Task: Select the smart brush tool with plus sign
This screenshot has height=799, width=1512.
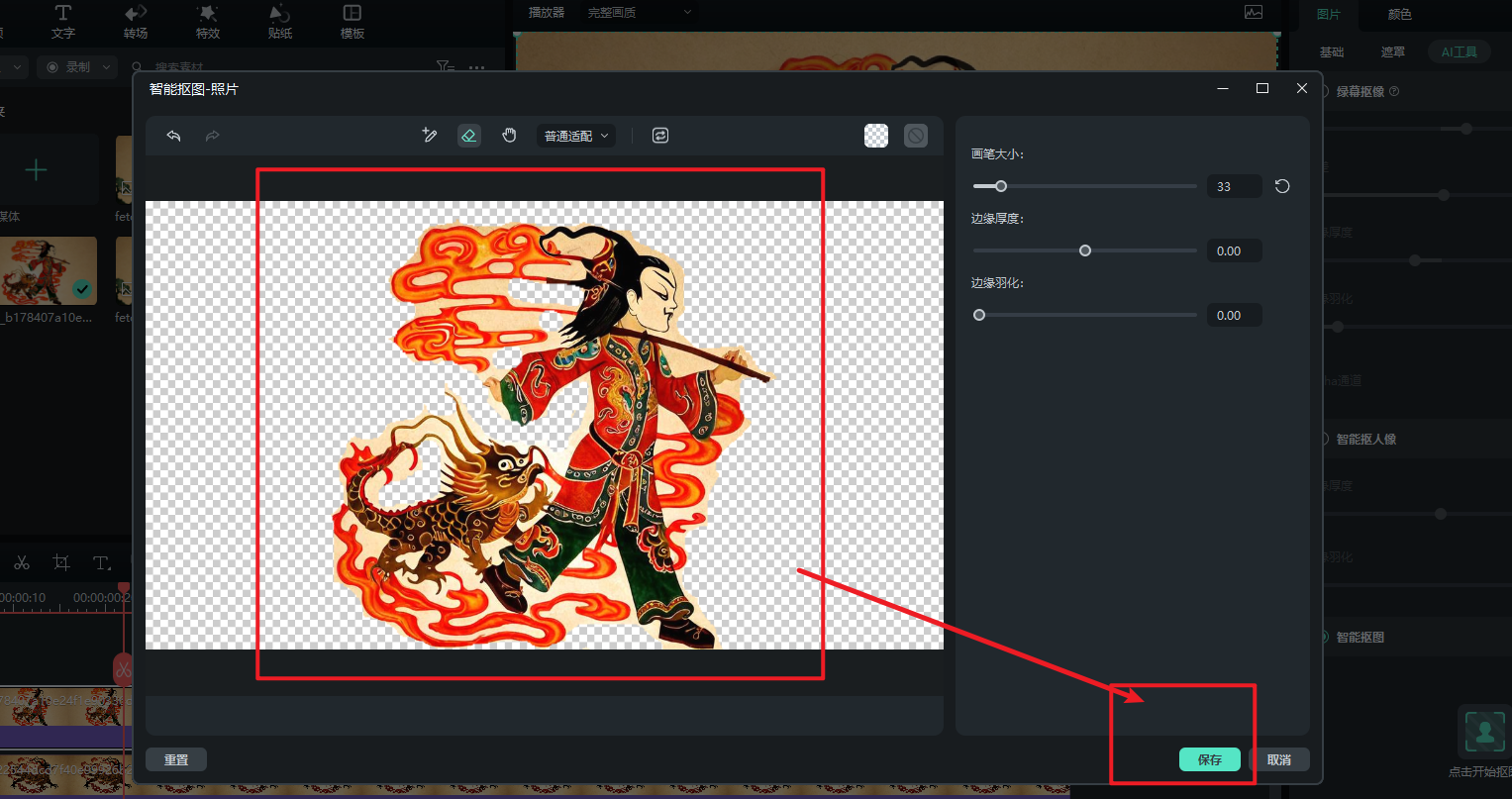Action: pos(430,136)
